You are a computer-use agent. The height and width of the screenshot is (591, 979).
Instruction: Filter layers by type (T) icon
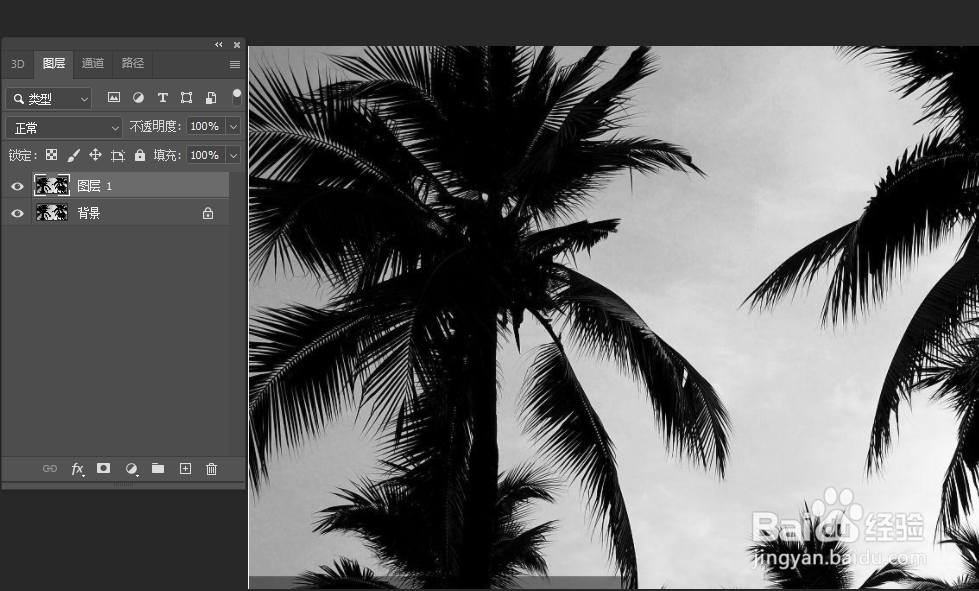coord(162,97)
